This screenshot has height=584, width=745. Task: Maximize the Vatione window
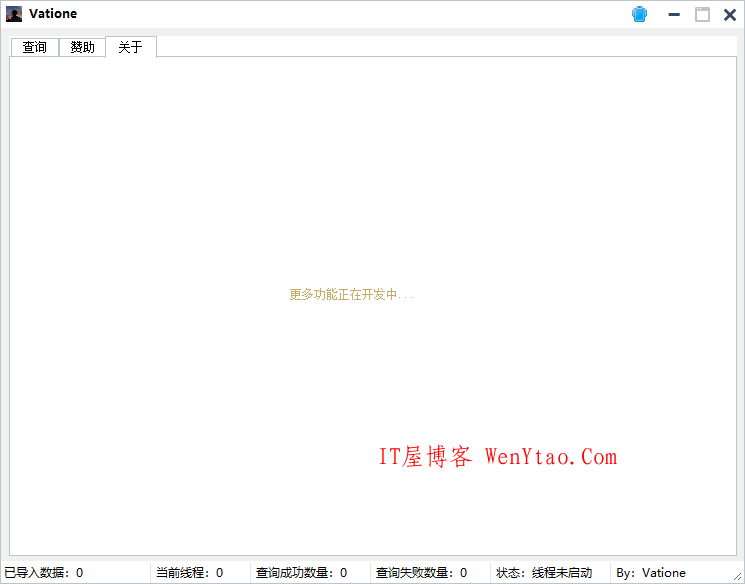coord(702,15)
